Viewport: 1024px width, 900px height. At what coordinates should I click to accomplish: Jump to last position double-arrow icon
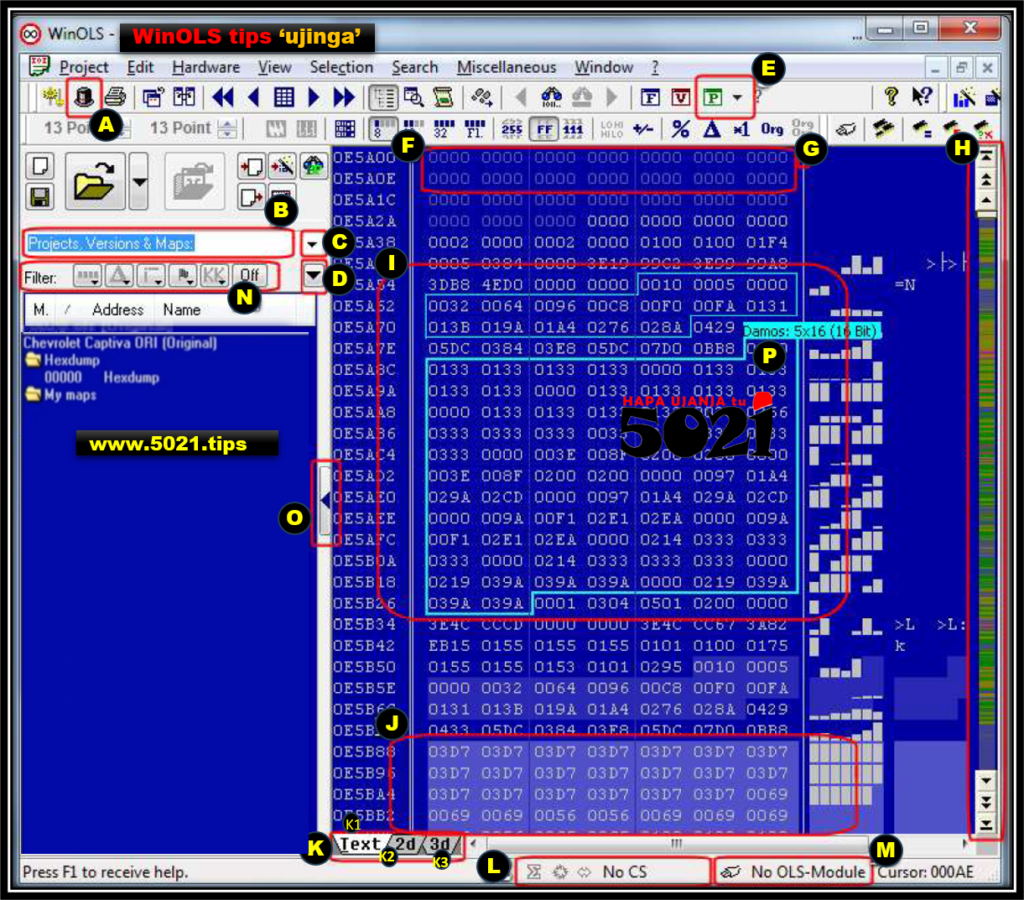[344, 97]
